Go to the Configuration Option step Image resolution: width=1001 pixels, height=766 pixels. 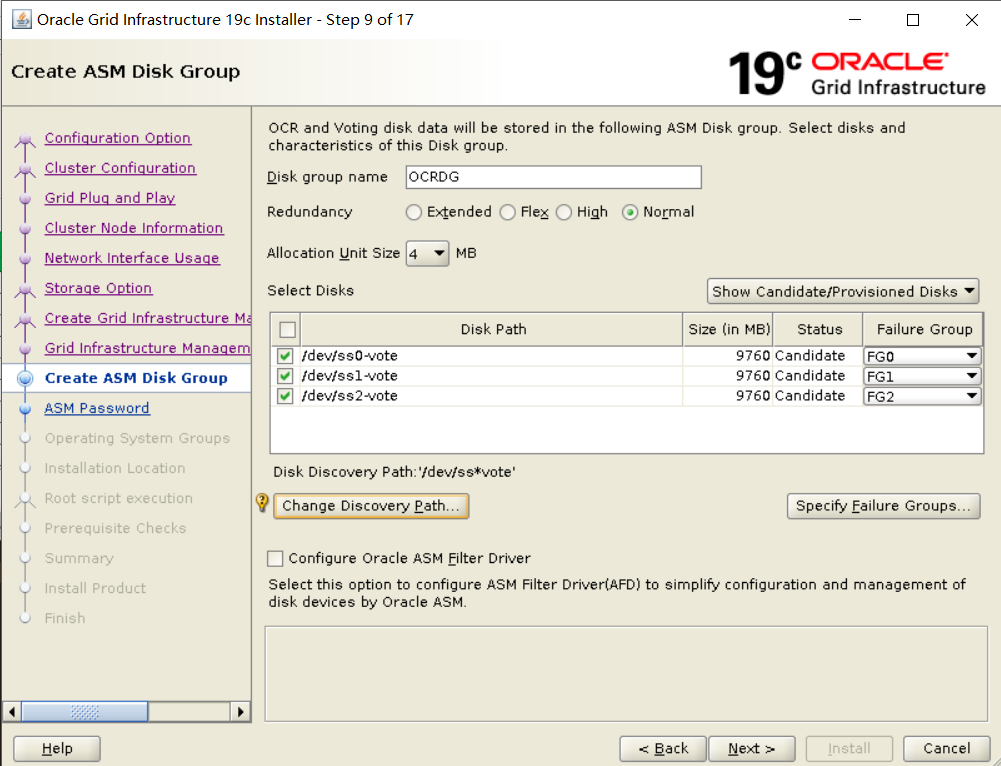click(117, 138)
